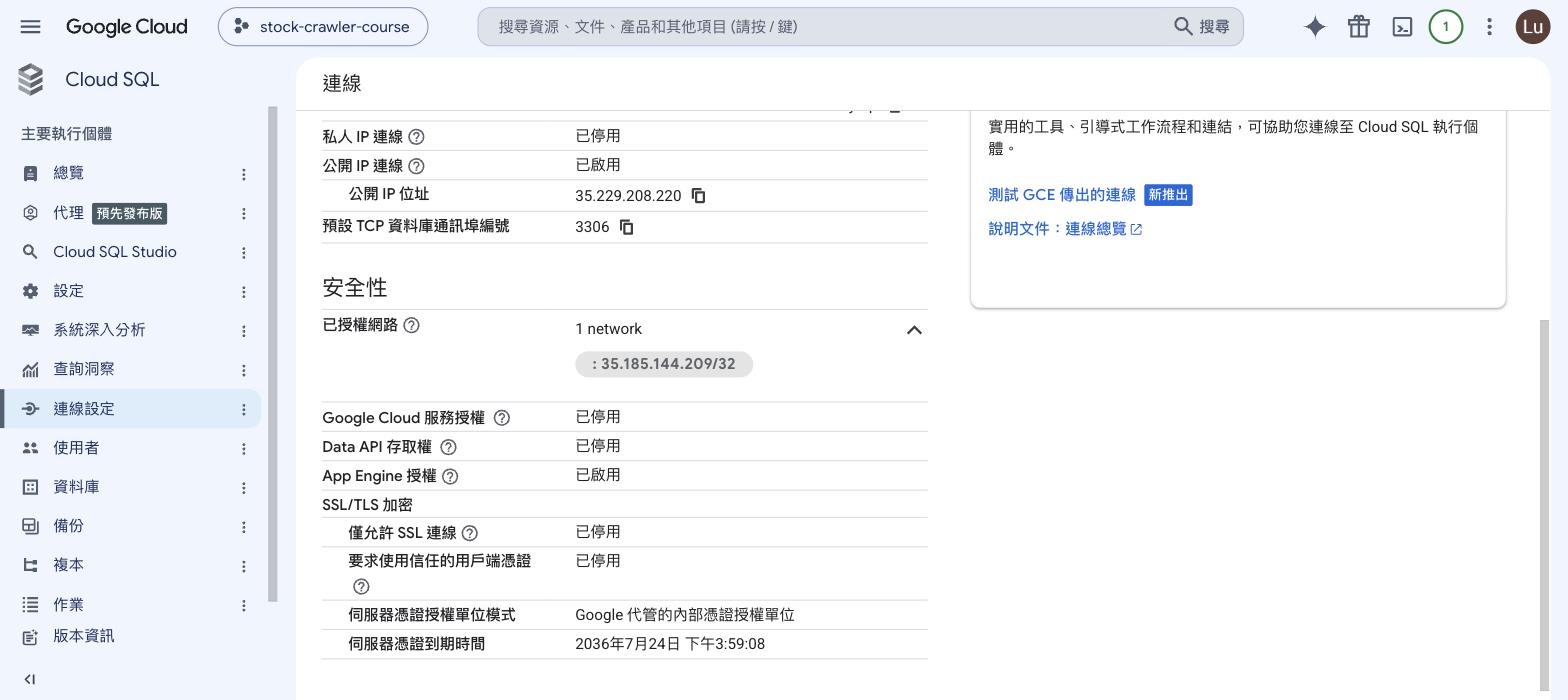Open 測試 GCE 傳出的連線 link
The height and width of the screenshot is (700, 1568).
pos(1062,195)
